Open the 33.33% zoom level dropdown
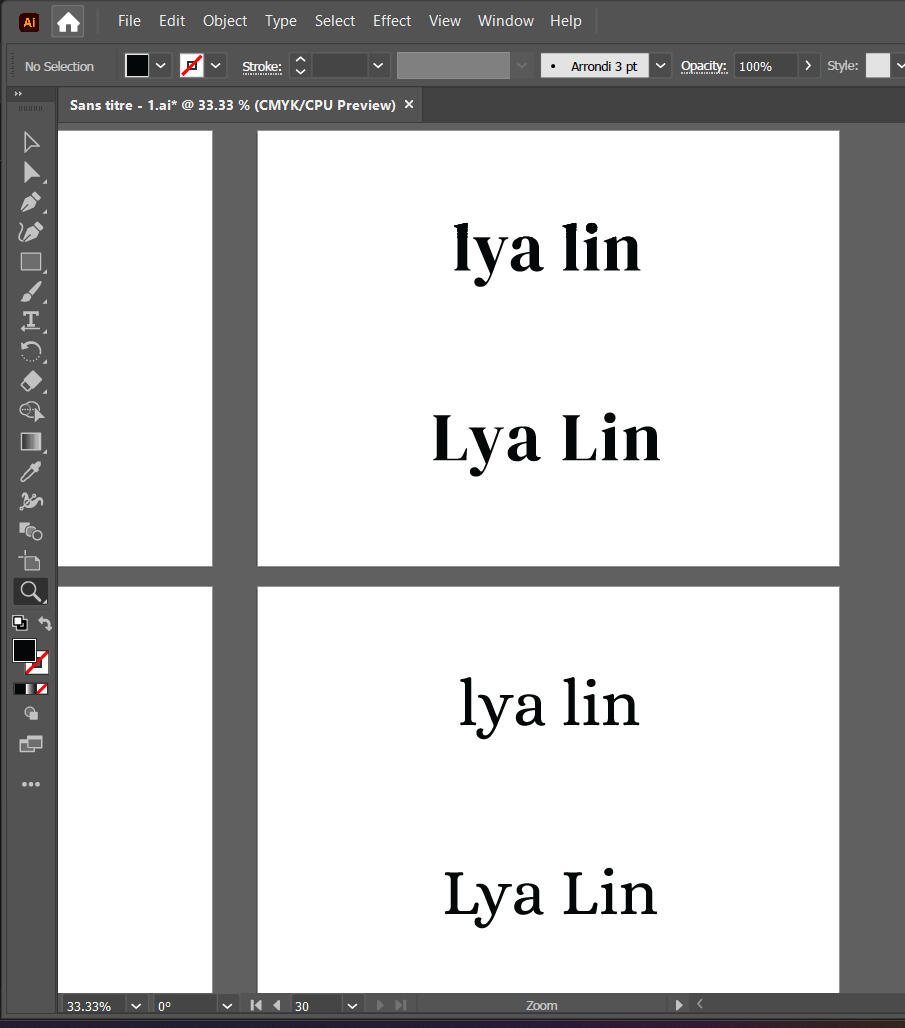 click(x=136, y=1006)
